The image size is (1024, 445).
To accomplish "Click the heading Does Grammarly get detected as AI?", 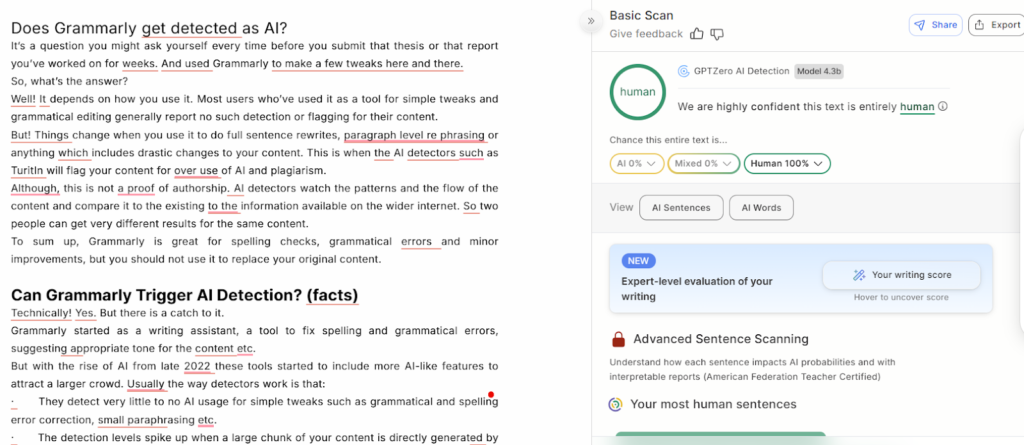I will click(x=150, y=29).
